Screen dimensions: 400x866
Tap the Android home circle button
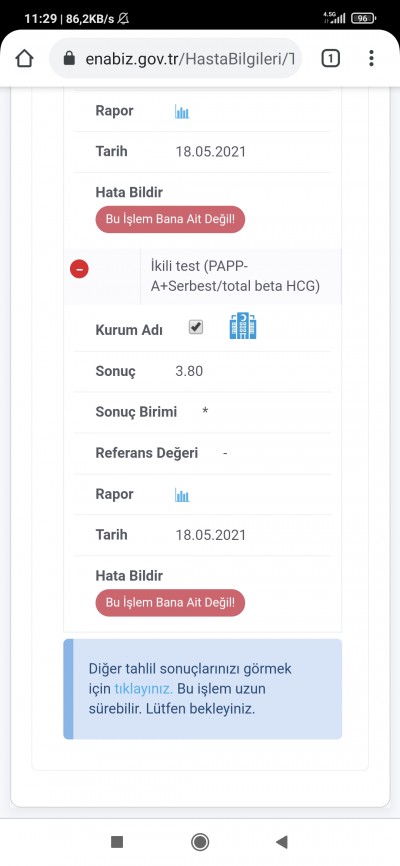click(199, 842)
